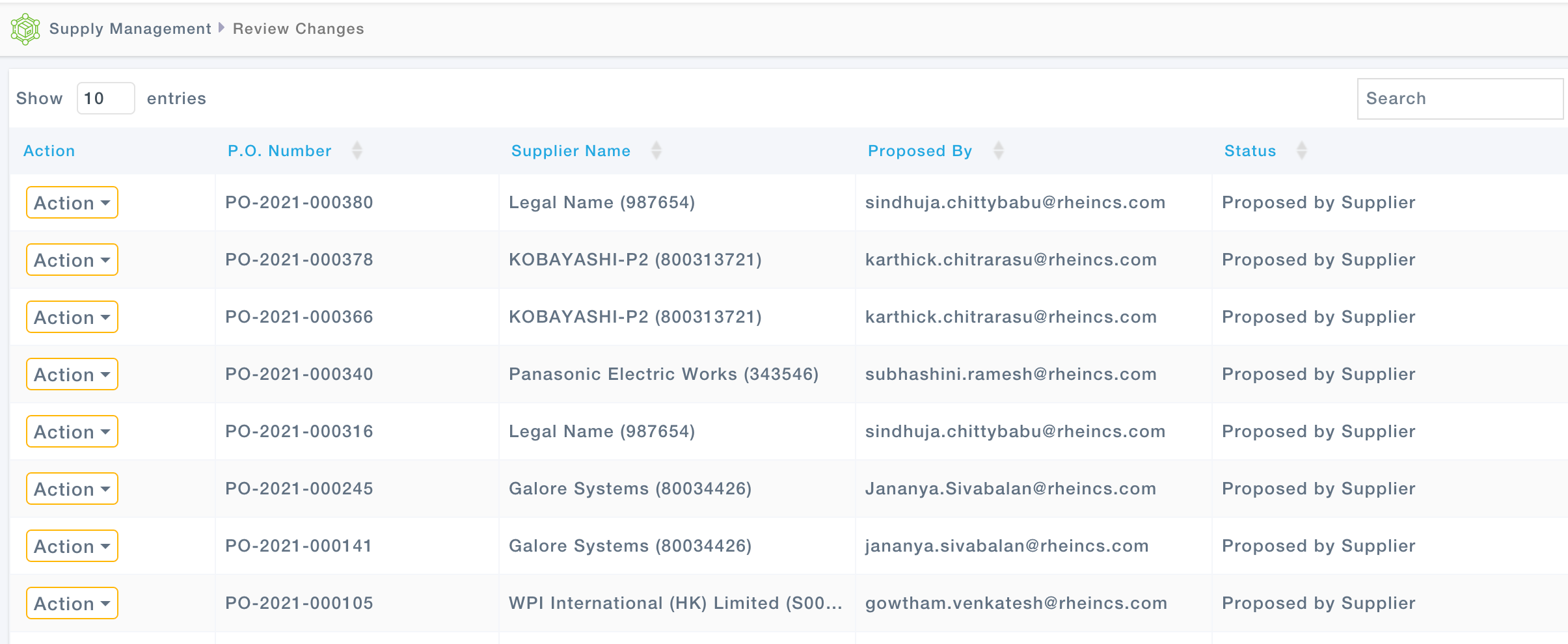Sort table by Proposed By arrows
The width and height of the screenshot is (1568, 644).
998,151
